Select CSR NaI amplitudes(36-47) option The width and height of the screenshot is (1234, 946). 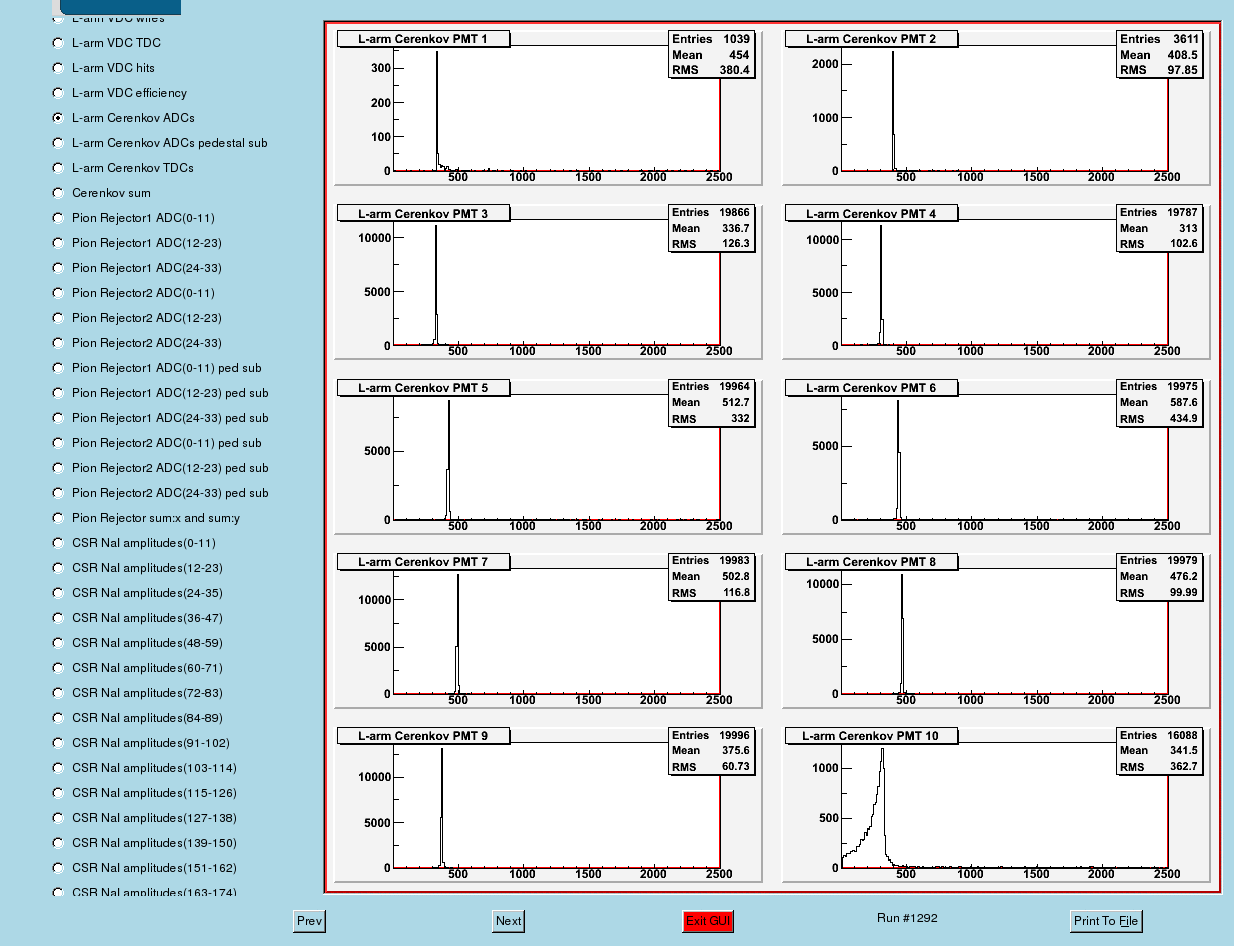(x=58, y=618)
